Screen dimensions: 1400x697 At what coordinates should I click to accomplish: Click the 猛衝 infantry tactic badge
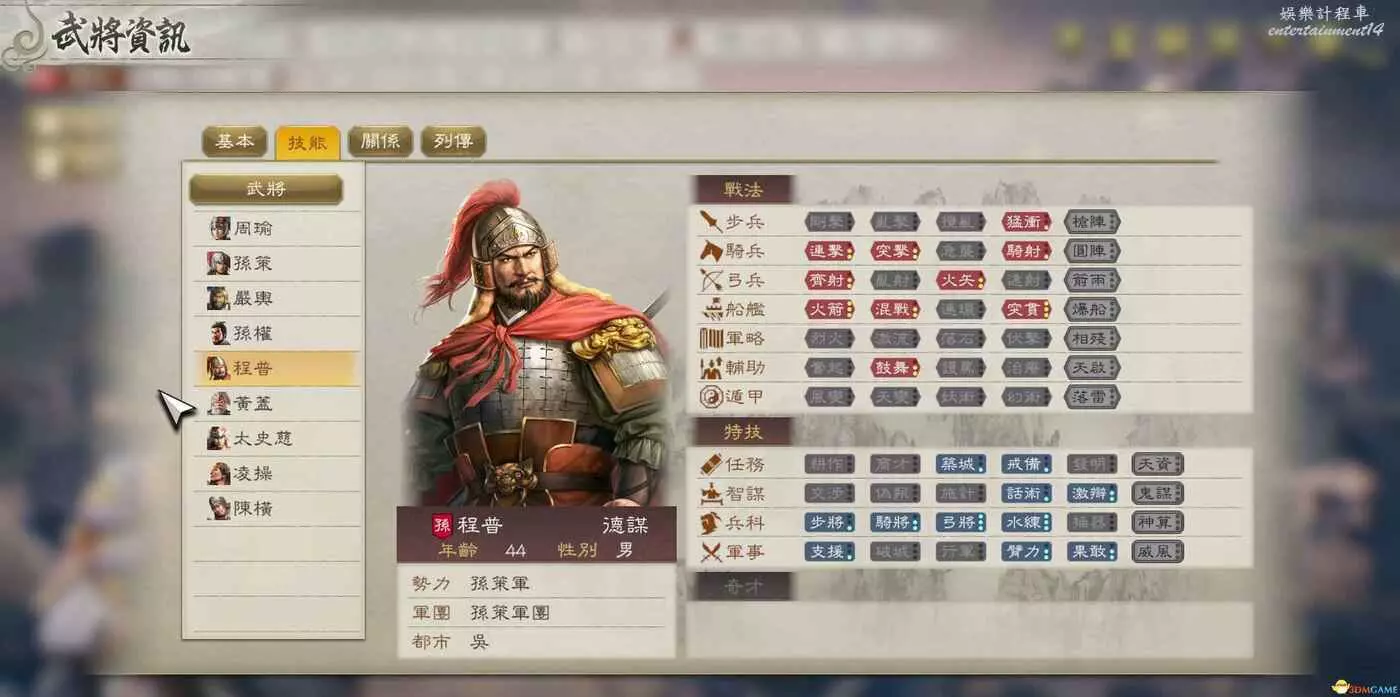tap(1027, 222)
